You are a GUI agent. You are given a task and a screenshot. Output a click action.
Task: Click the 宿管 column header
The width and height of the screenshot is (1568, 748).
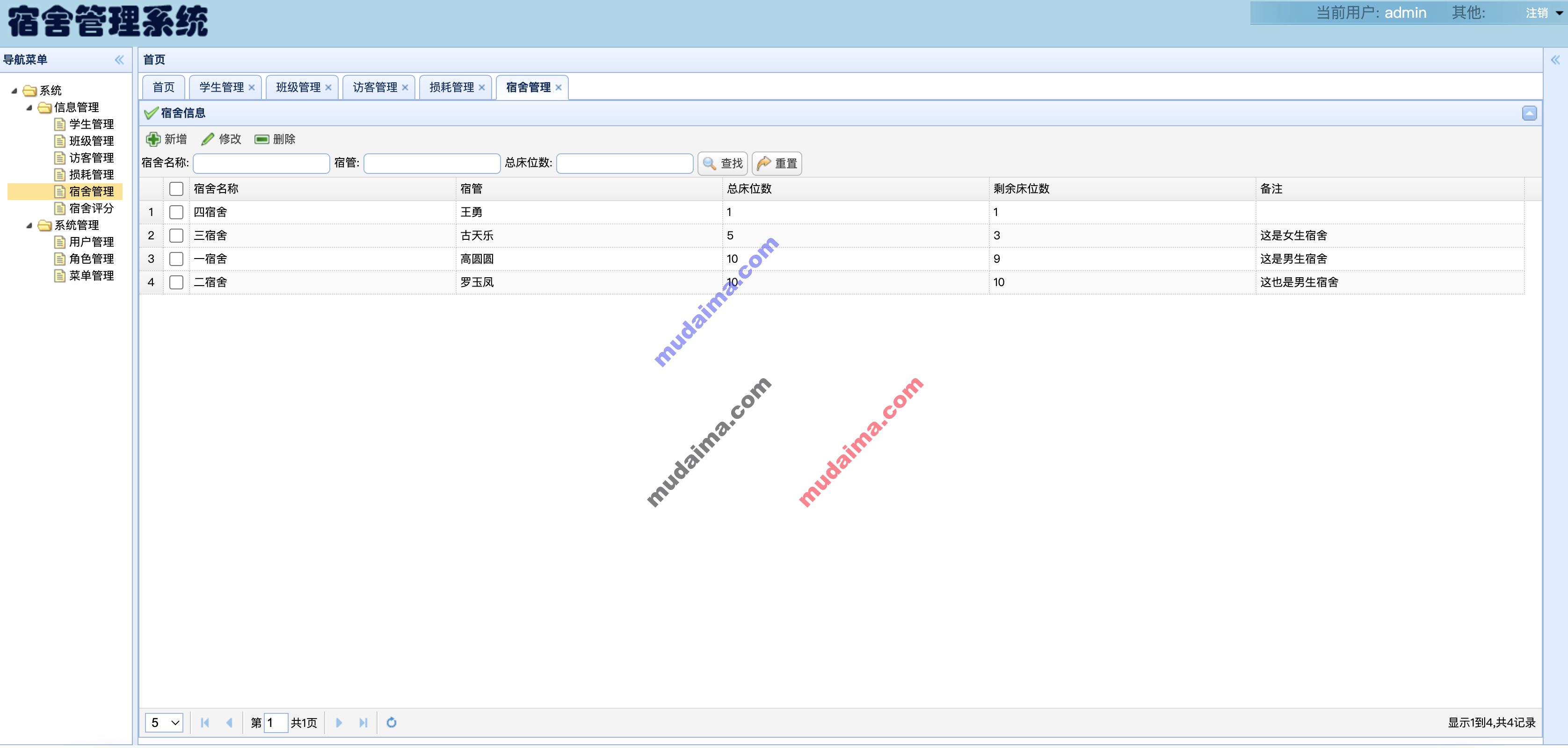pyautogui.click(x=589, y=189)
